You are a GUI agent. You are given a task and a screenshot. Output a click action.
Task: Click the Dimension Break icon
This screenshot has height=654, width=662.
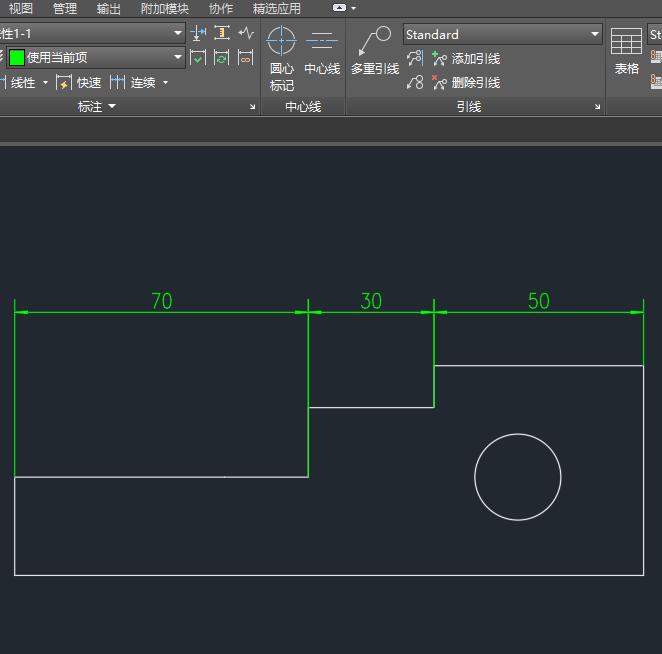click(198, 33)
